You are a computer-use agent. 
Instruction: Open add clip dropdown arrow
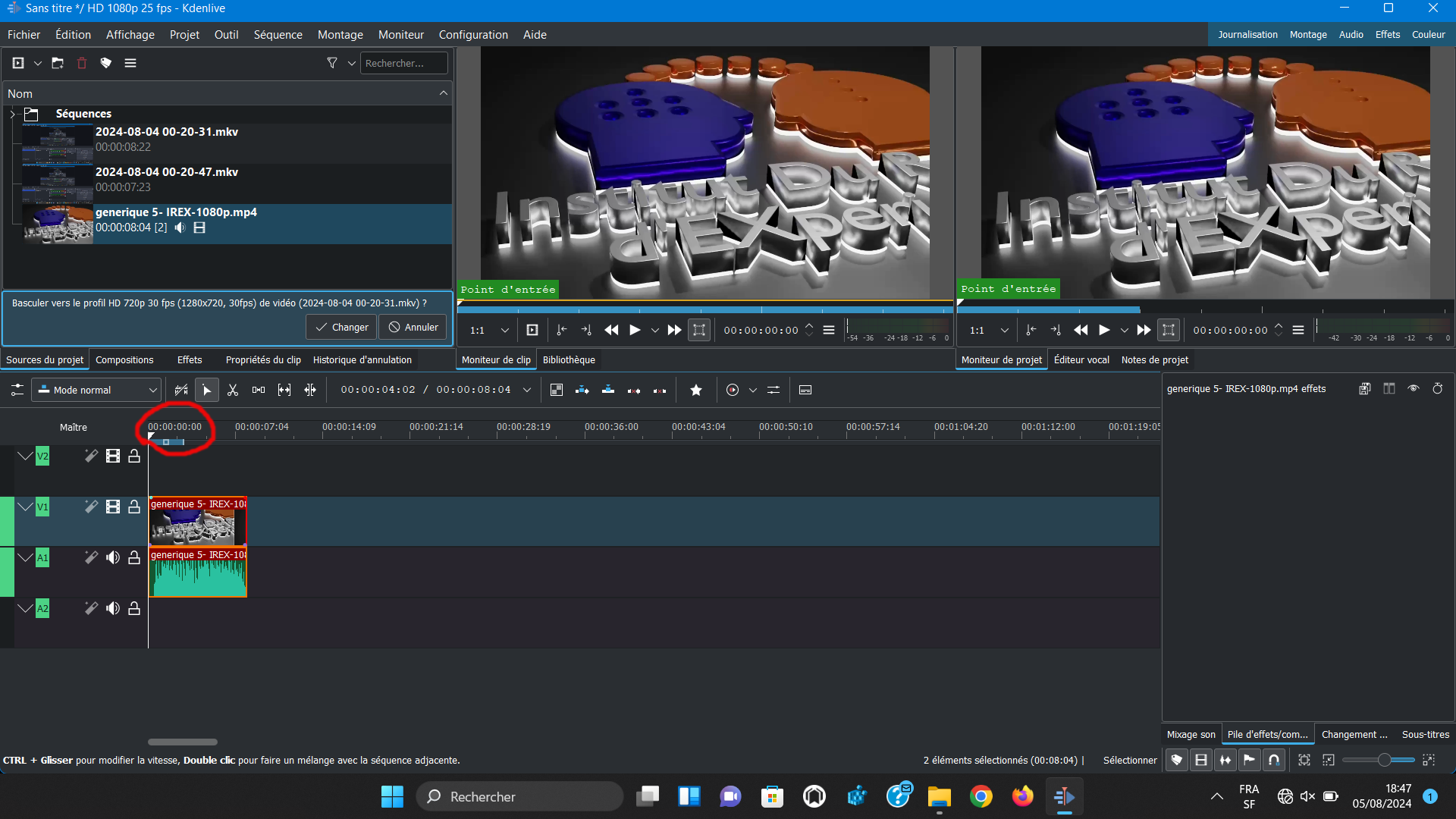click(x=38, y=63)
